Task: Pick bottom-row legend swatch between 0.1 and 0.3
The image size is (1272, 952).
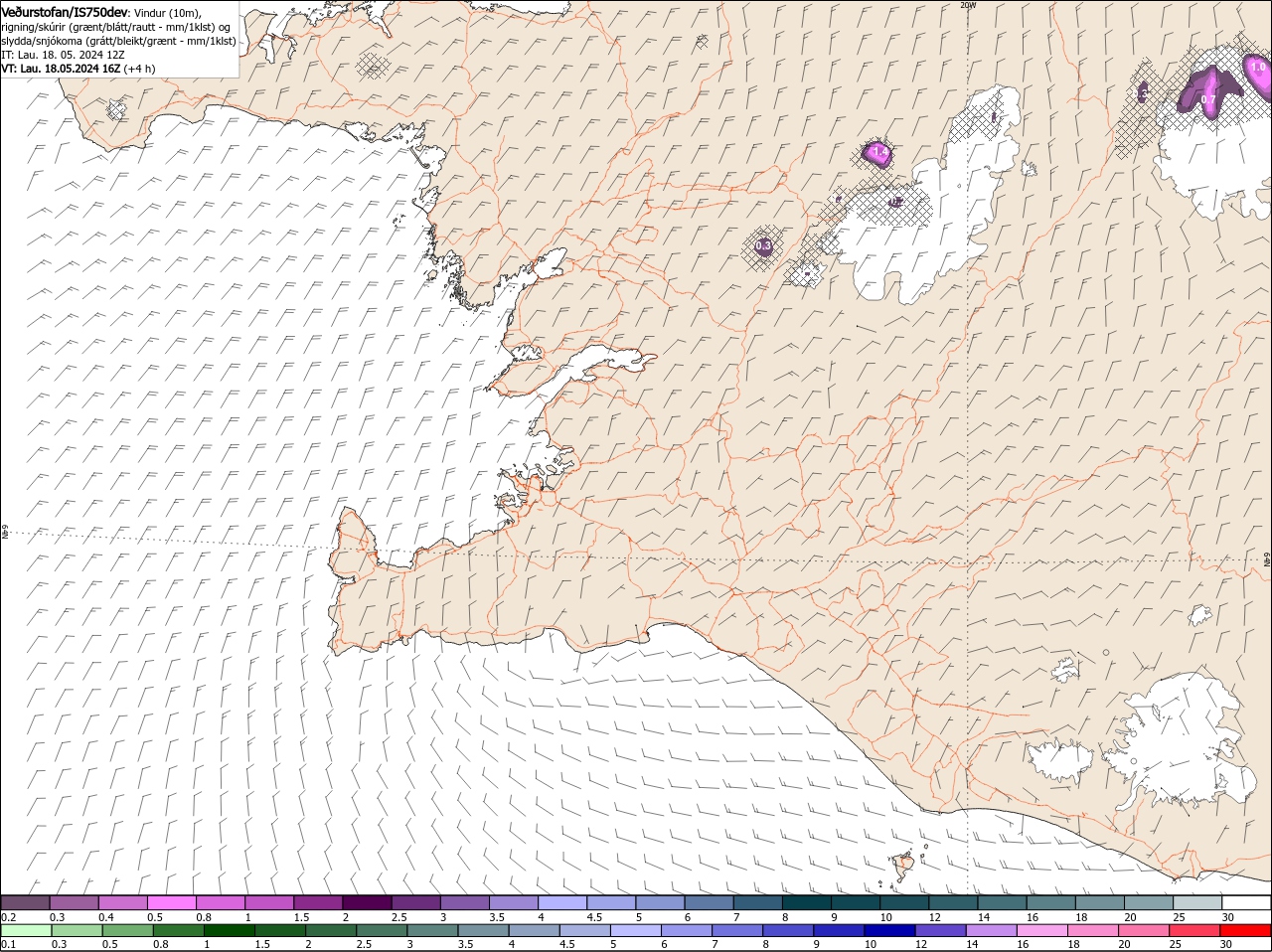Action: coord(26,930)
